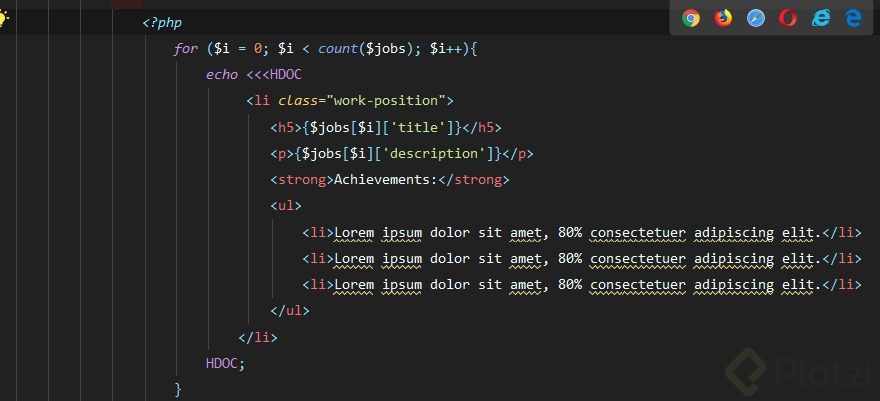Click the opening <ul> tag
This screenshot has width=880, height=401.
pos(286,206)
